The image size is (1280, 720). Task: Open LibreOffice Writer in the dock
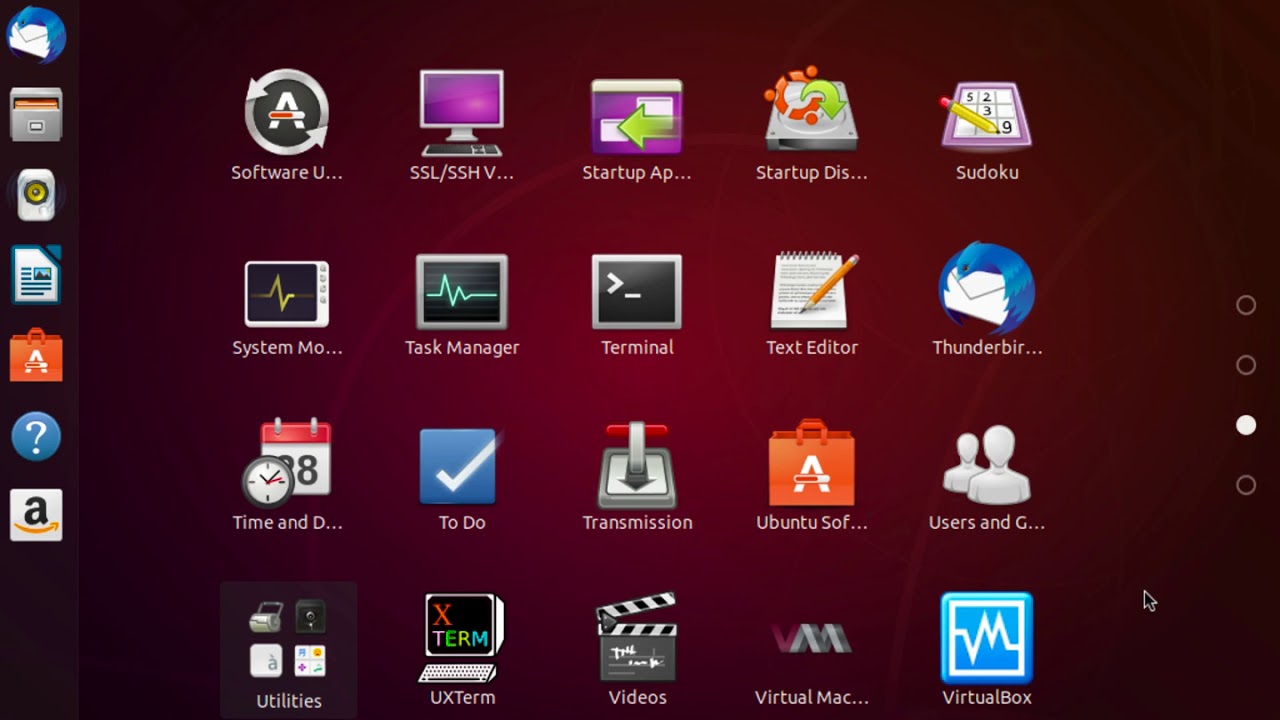coord(36,275)
